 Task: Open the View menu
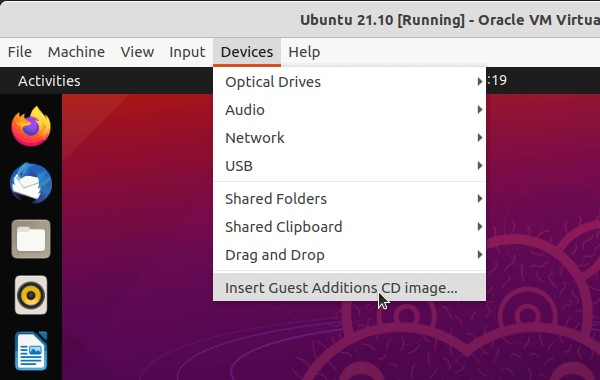[137, 52]
